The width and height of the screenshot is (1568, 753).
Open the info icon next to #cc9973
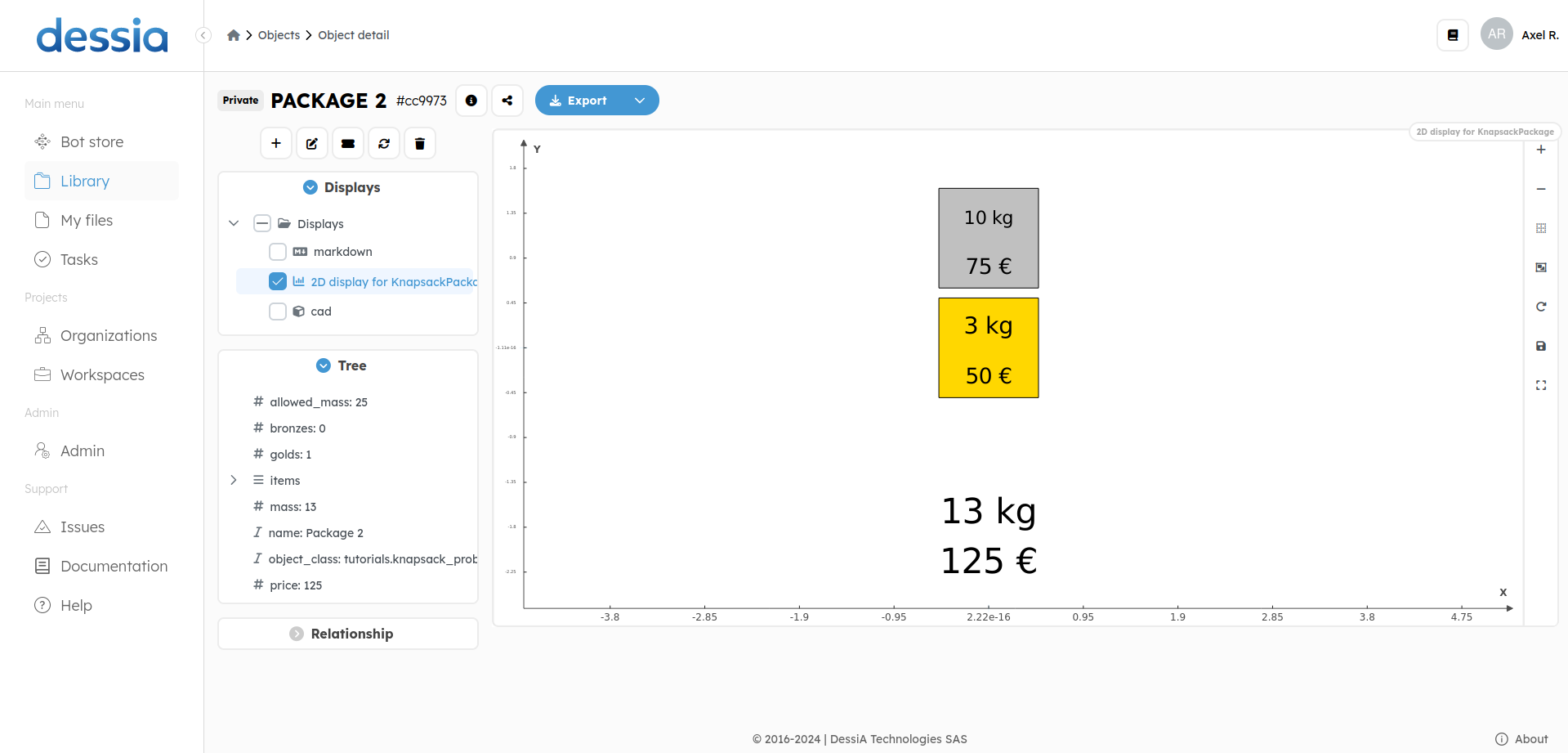coord(471,101)
